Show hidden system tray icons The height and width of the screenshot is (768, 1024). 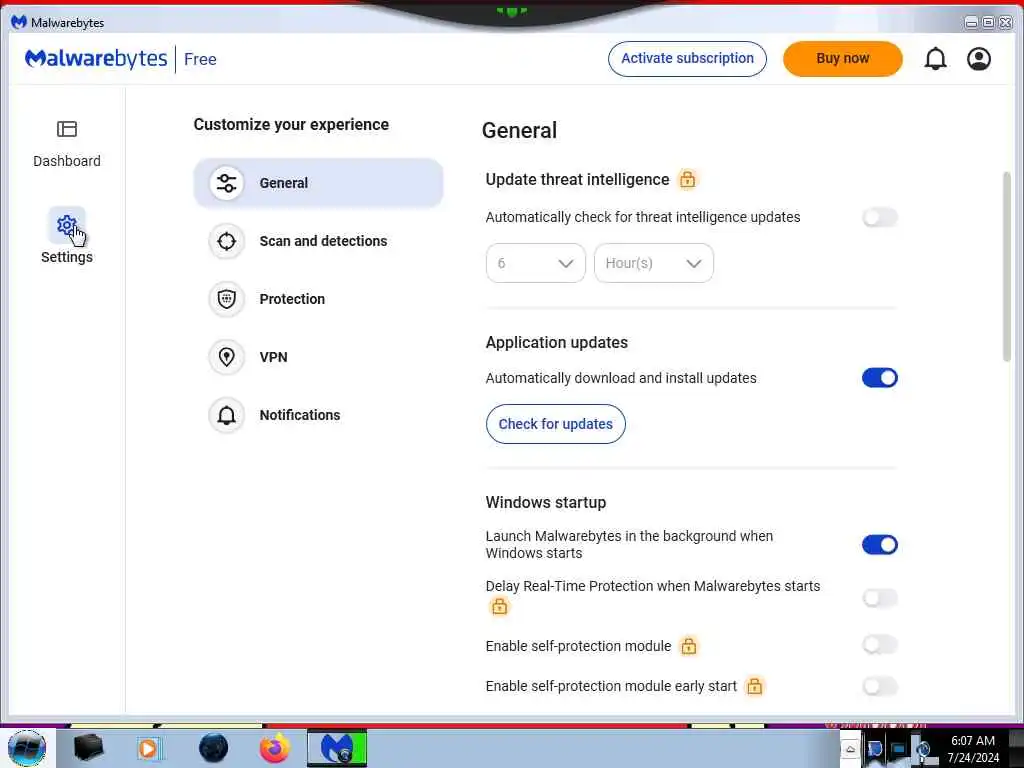tap(850, 749)
